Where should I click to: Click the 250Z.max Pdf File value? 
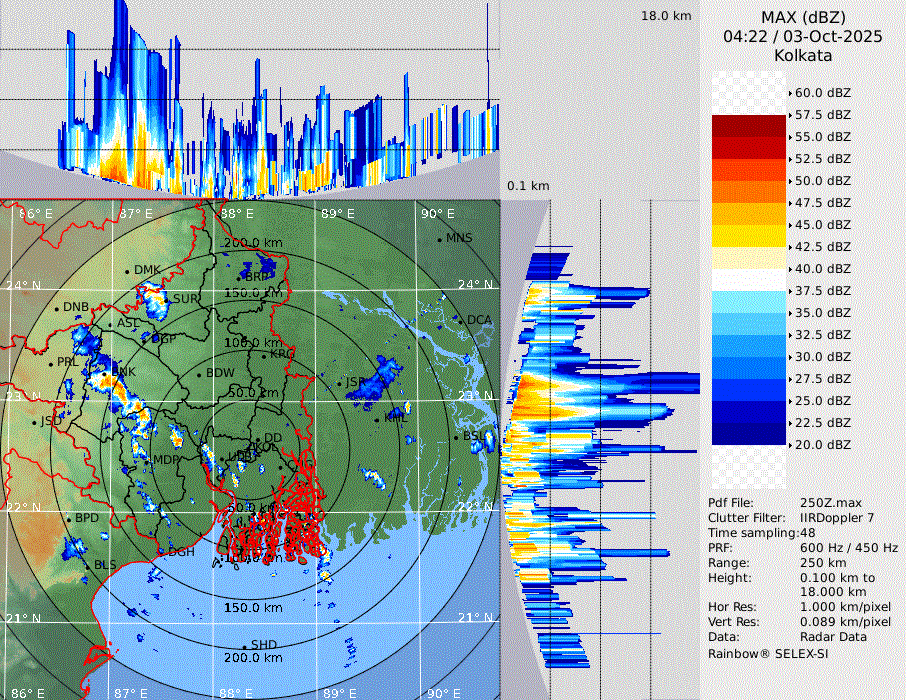(x=828, y=503)
